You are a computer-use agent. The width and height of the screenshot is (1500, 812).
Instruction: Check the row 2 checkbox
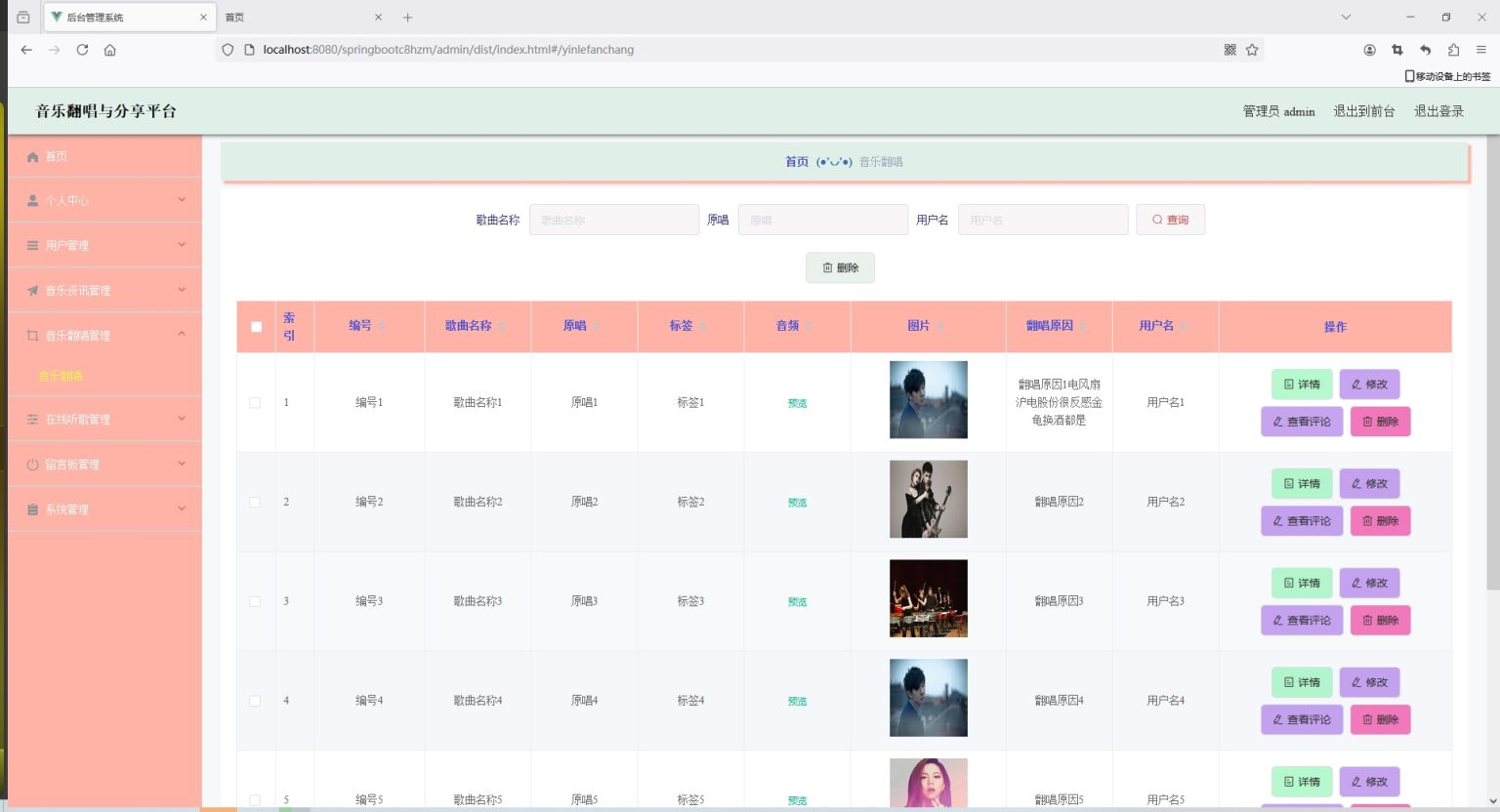[255, 502]
